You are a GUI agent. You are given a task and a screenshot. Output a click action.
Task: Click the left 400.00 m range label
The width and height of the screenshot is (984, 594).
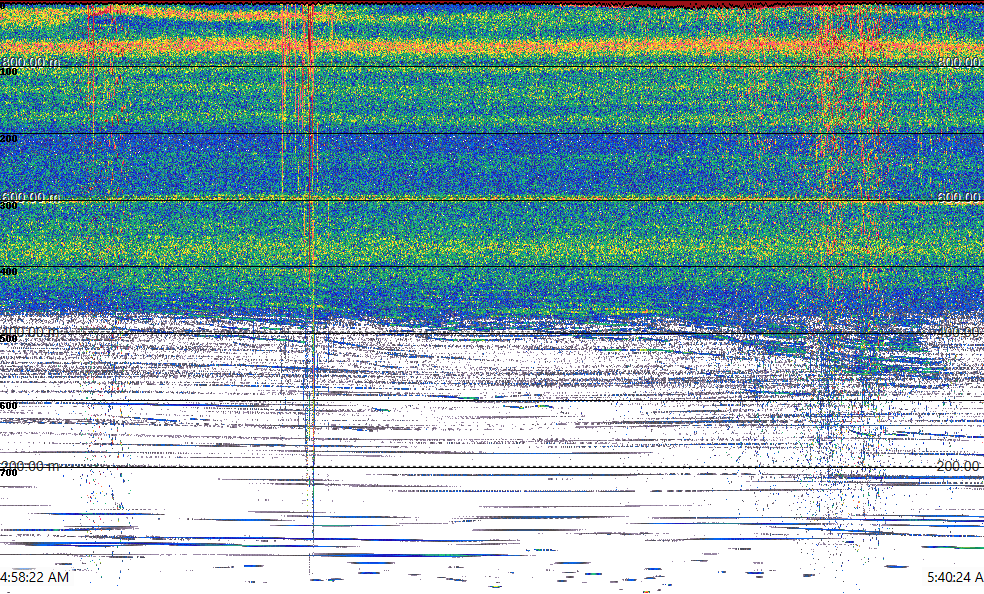[x=30, y=330]
